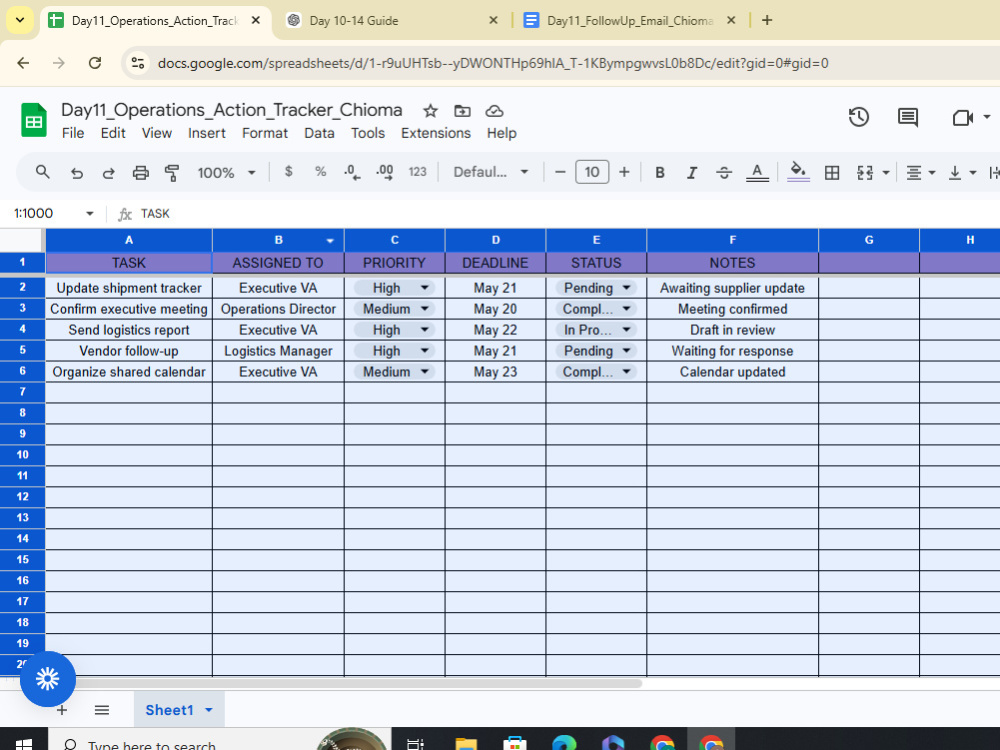The image size is (1000, 750).
Task: Open the zoom level dropdown
Action: (x=226, y=172)
